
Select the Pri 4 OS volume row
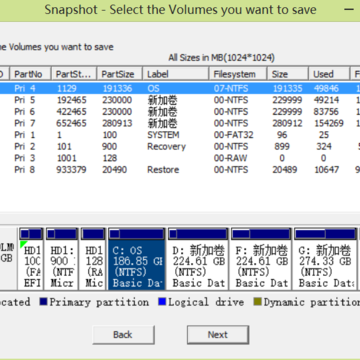tap(180, 88)
